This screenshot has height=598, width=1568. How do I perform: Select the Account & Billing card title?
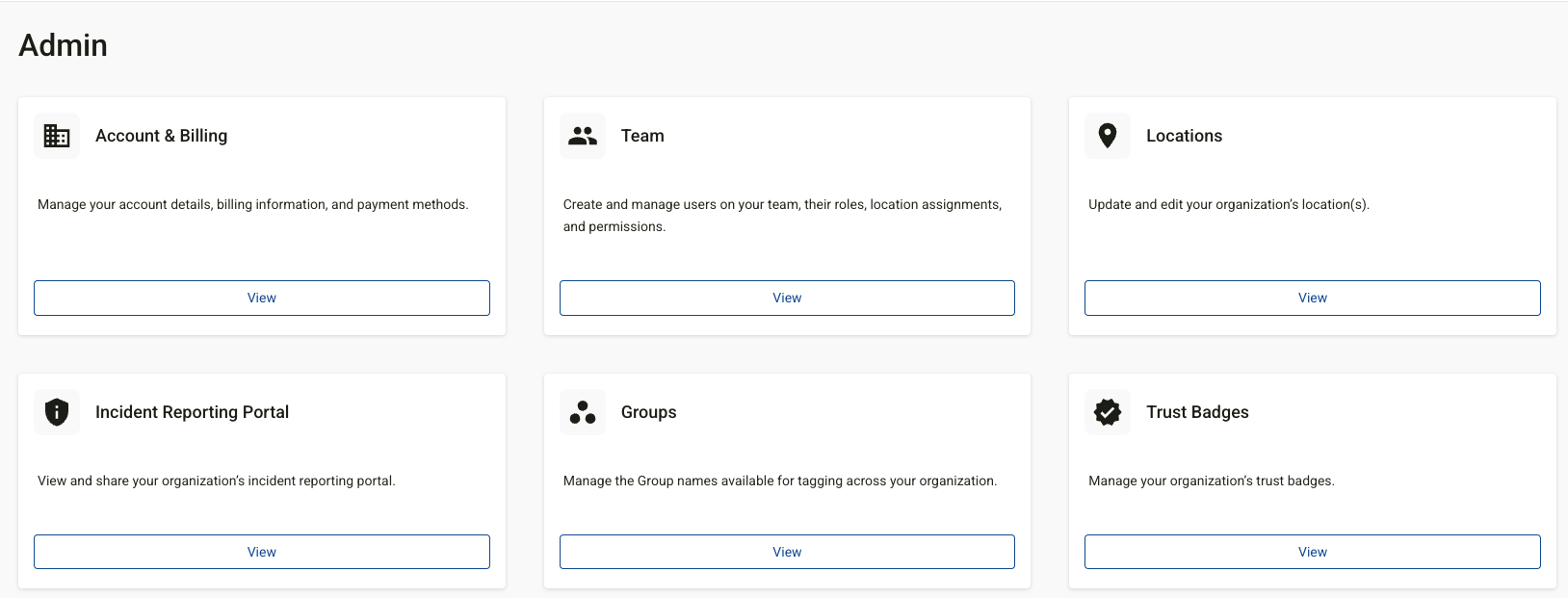point(161,136)
